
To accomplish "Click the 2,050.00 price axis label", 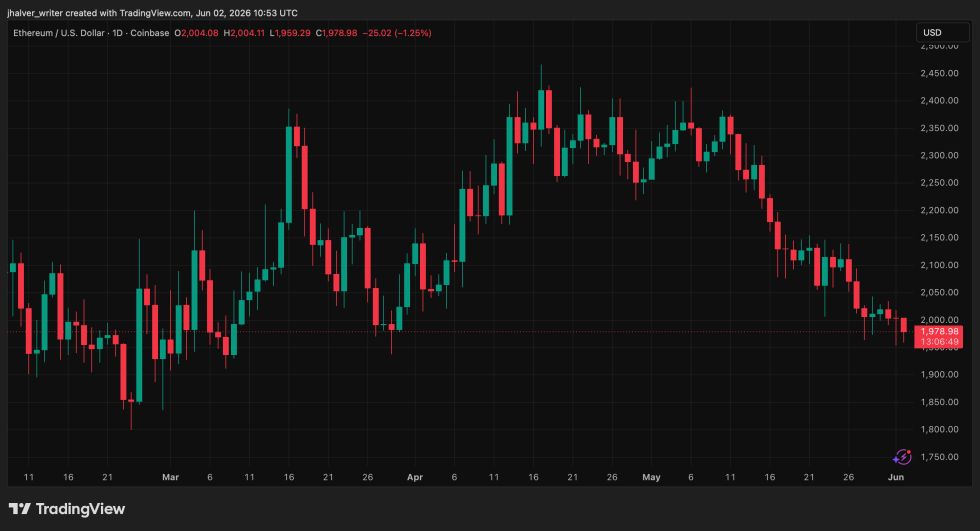I will [939, 292].
